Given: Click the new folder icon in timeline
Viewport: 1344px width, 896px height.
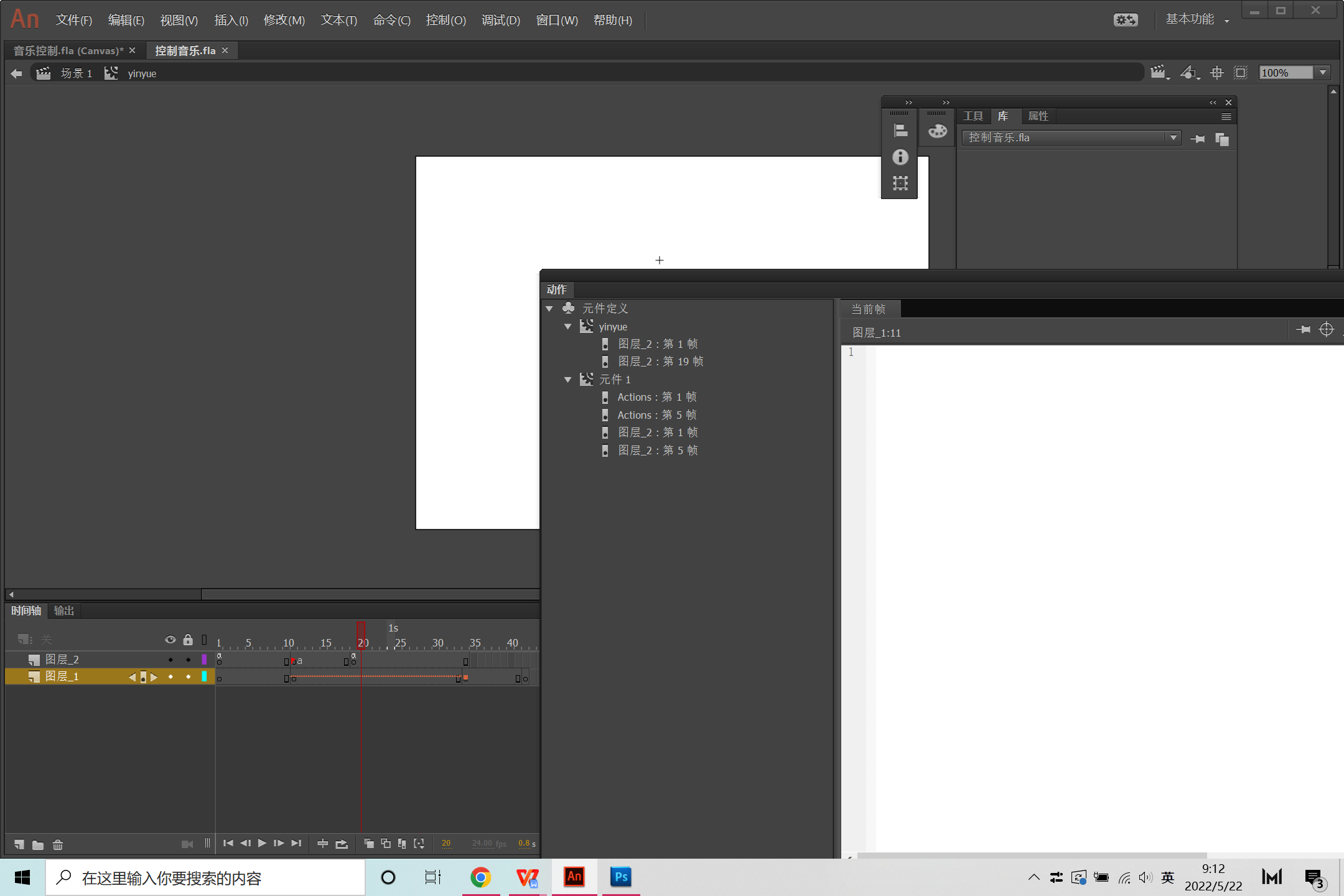Looking at the screenshot, I should (x=38, y=844).
